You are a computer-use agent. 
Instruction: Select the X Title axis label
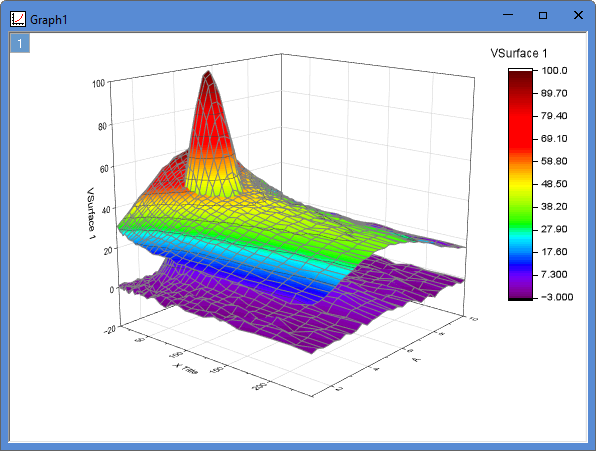(x=185, y=368)
